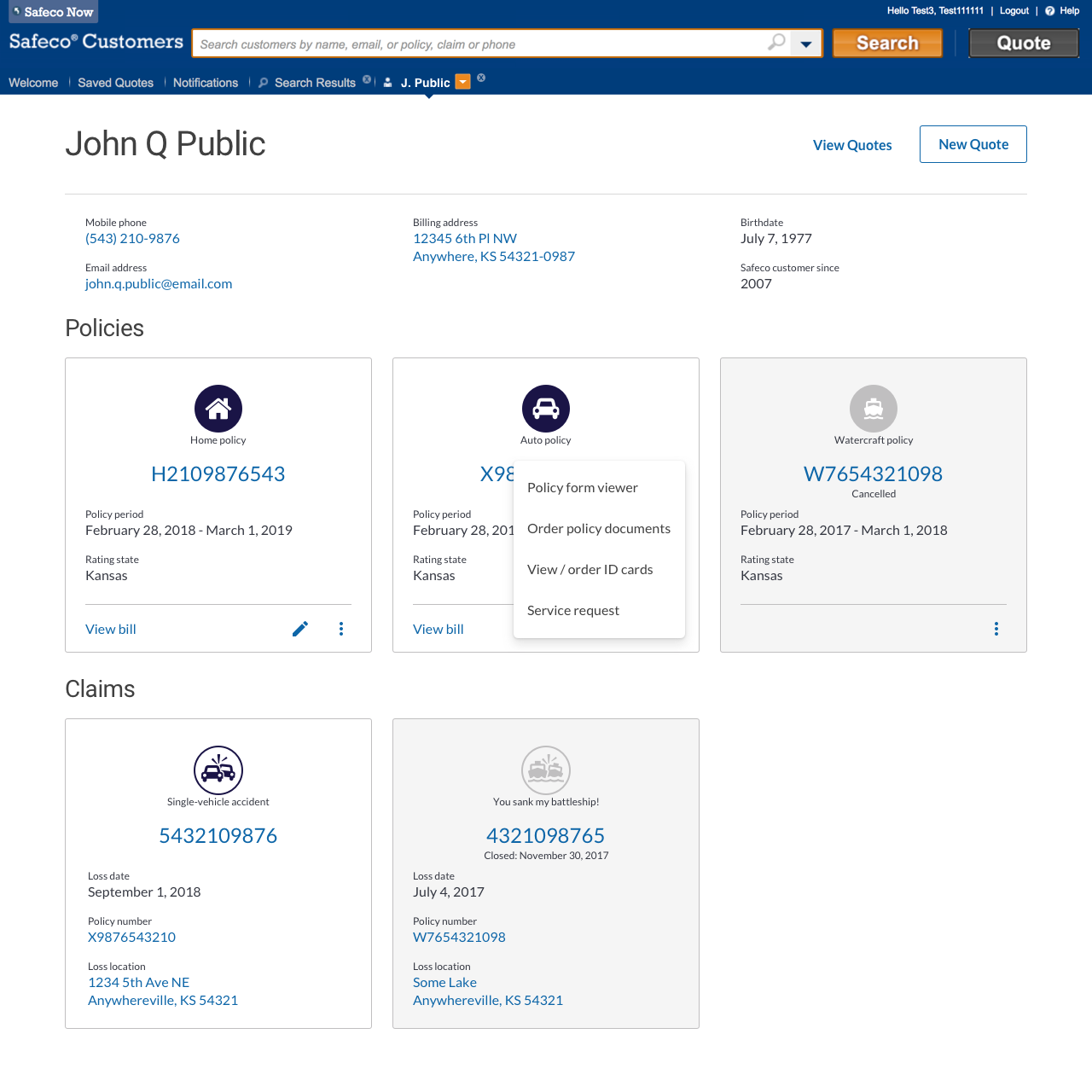Click the Auto policy car icon
This screenshot has height=1092, width=1092.
point(546,409)
